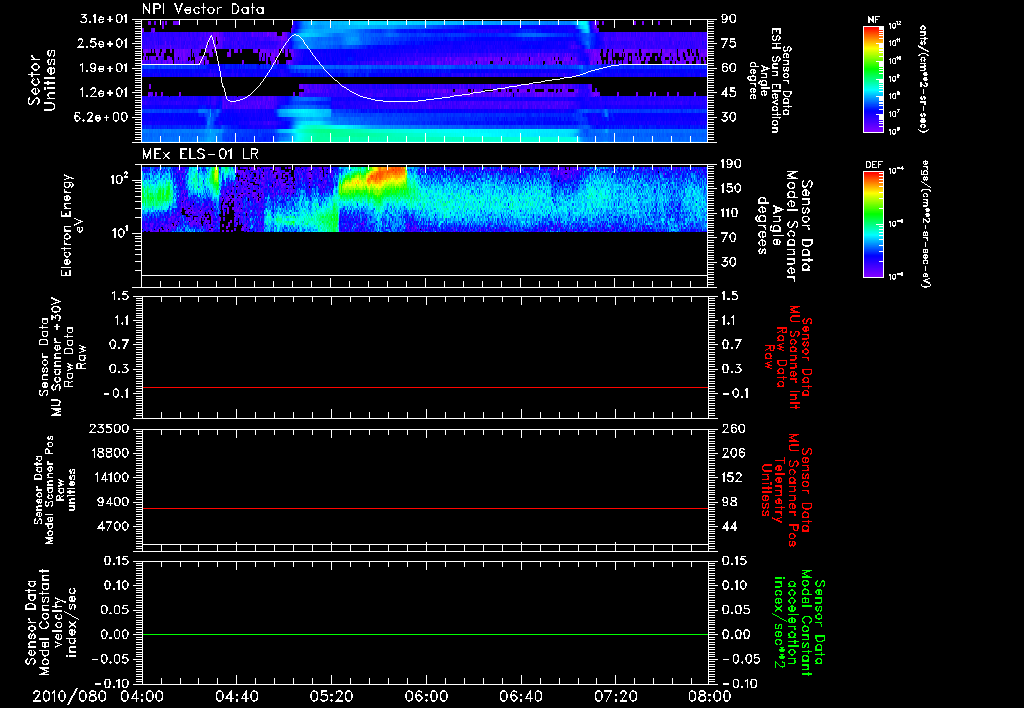Click the '9400' scanner position tick label

(114, 502)
